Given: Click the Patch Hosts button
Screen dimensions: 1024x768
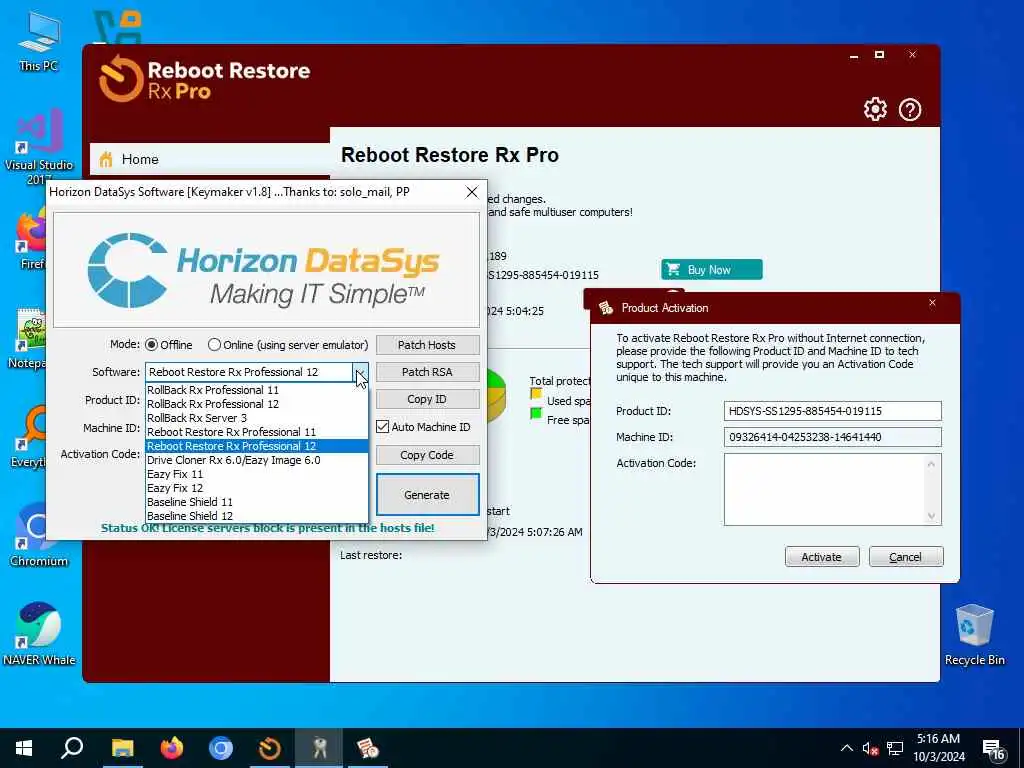Looking at the screenshot, I should pos(427,345).
